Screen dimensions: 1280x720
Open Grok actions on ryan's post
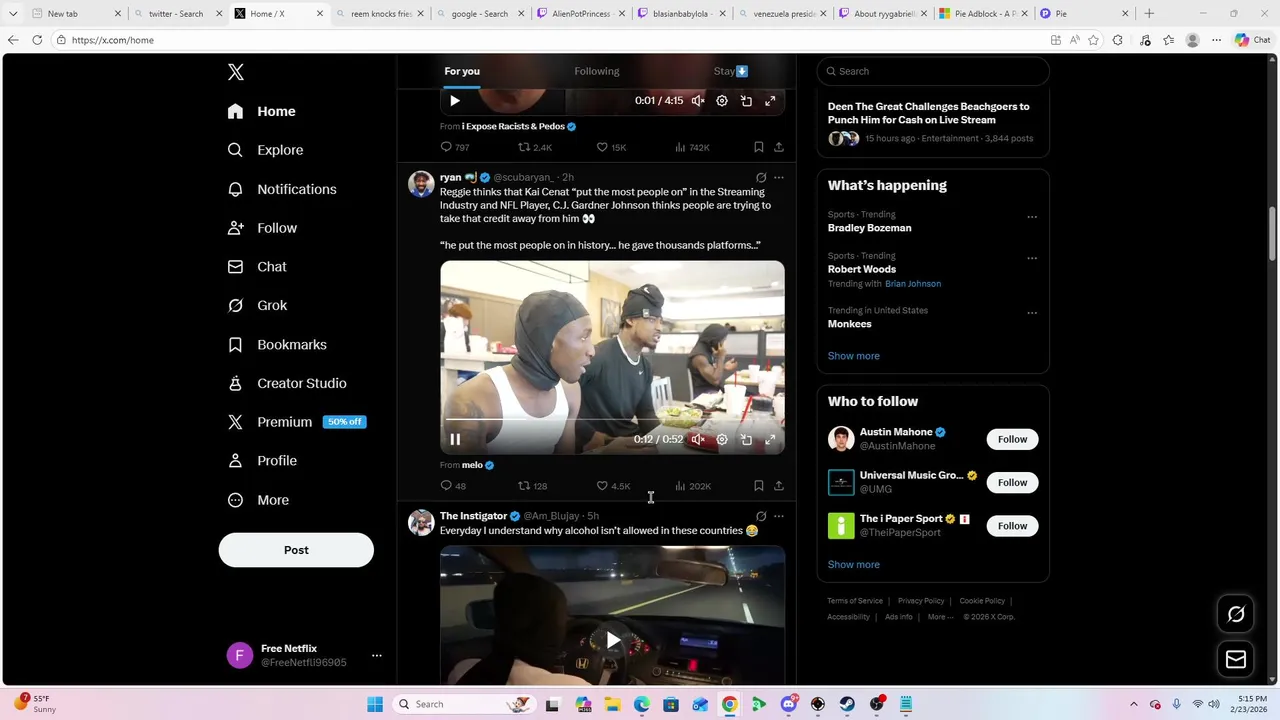tap(761, 178)
